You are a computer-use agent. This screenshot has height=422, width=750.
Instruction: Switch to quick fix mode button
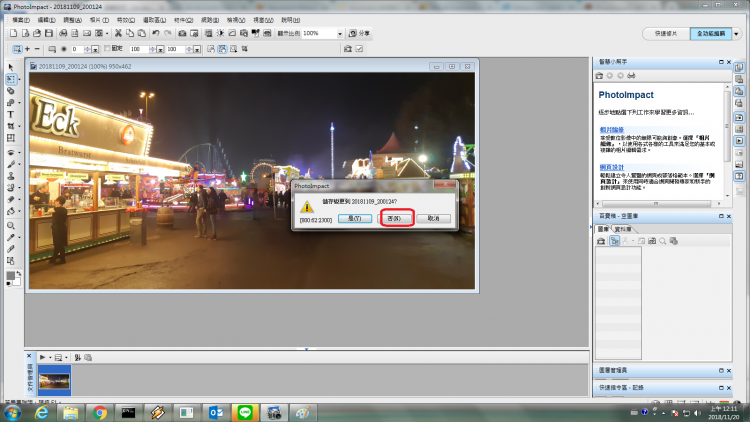pos(666,33)
